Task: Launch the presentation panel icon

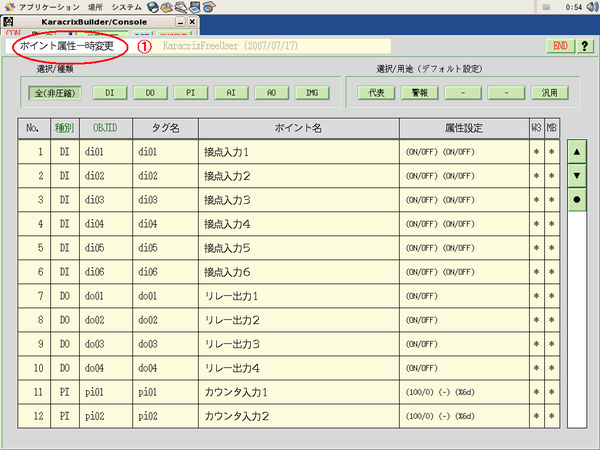Action: 195,7
